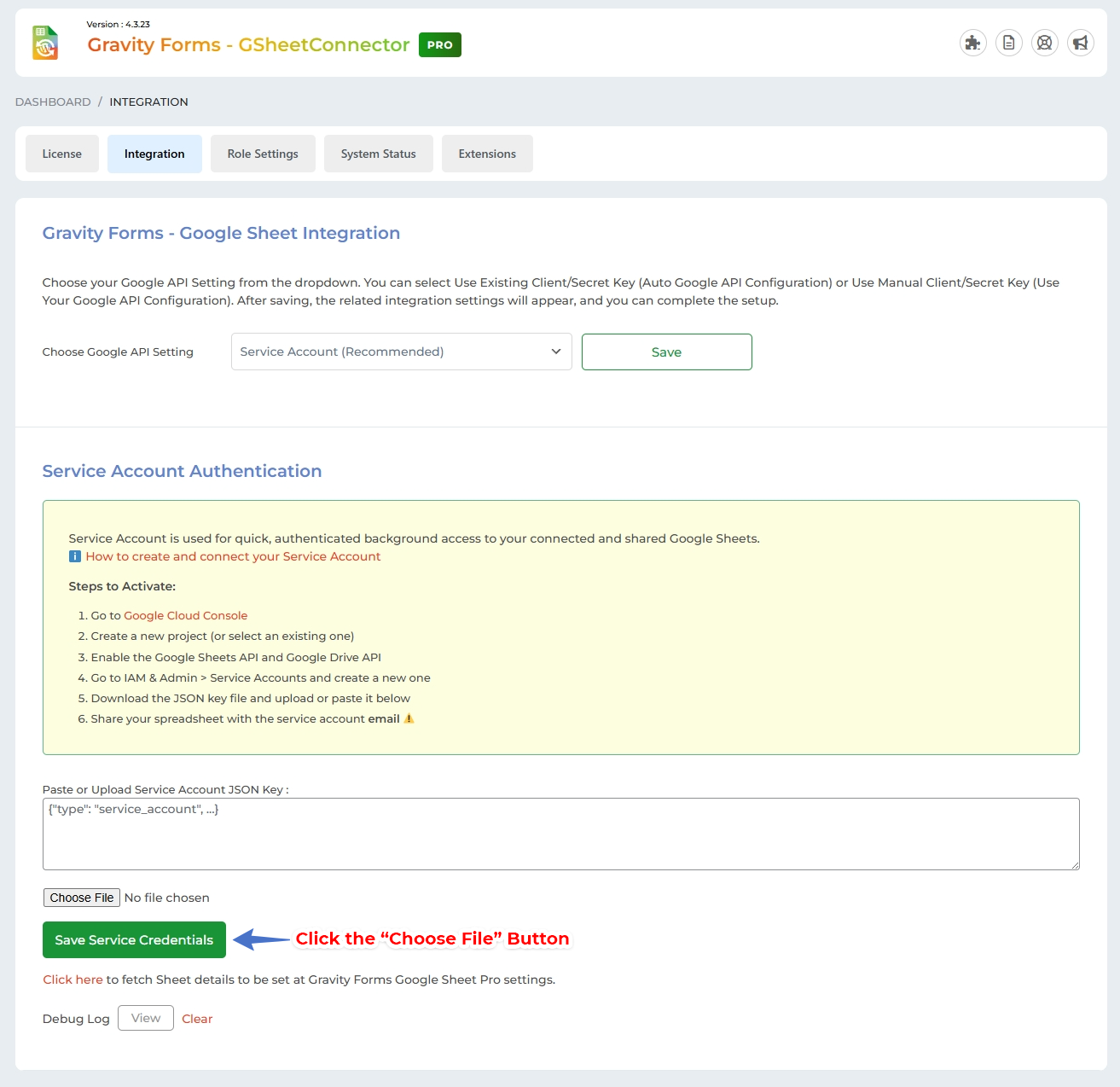Open the Extensions puzzle-piece icon in the header
Image resolution: width=1120 pixels, height=1087 pixels.
click(972, 42)
